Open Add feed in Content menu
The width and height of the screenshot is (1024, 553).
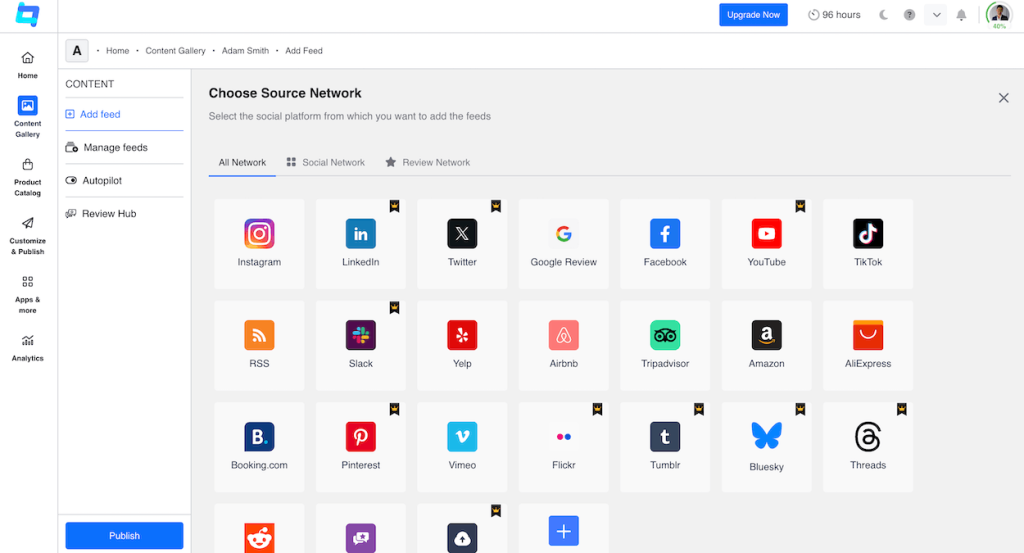[124, 114]
